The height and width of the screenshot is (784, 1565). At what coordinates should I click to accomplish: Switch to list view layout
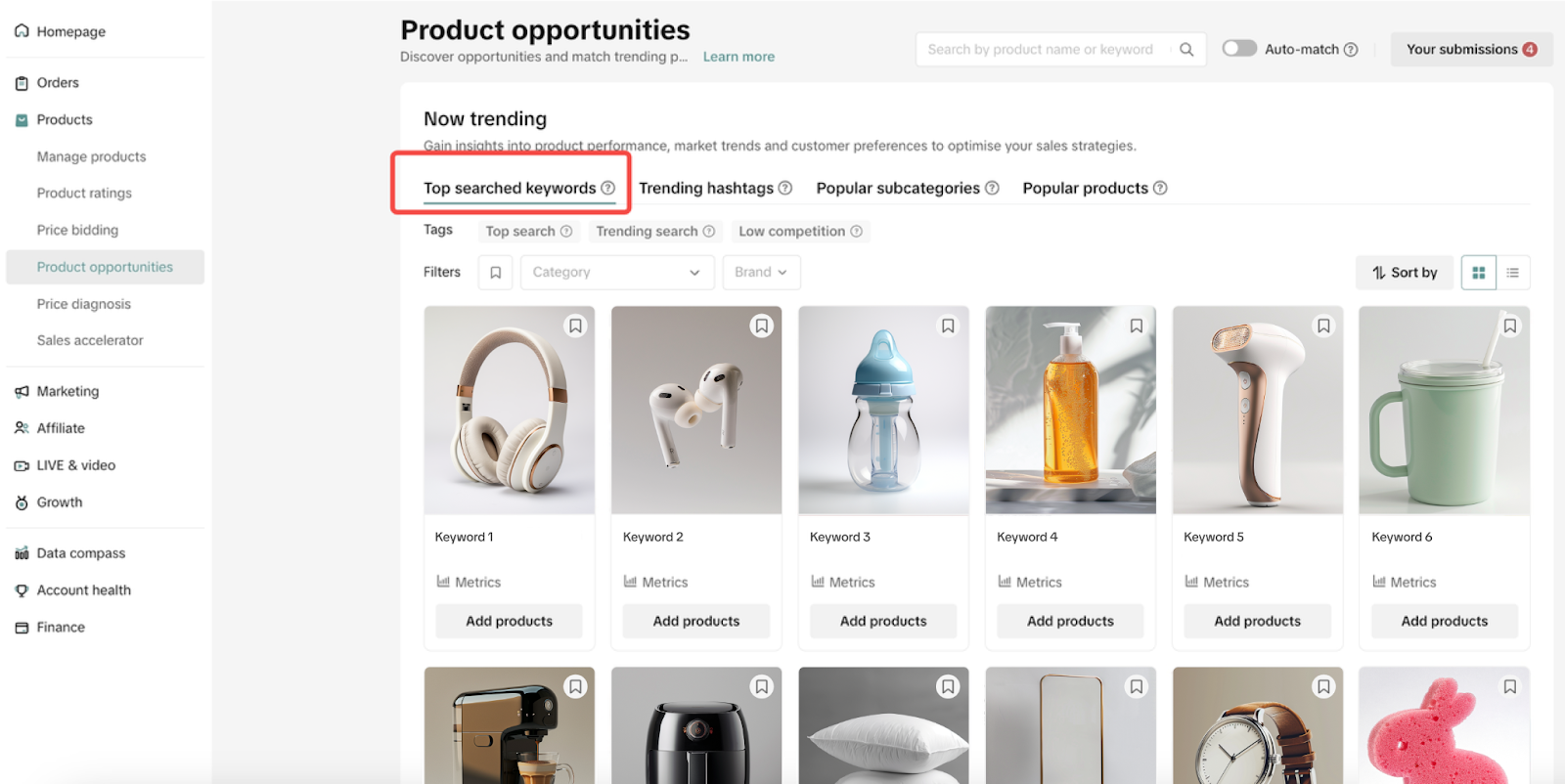pos(1512,272)
